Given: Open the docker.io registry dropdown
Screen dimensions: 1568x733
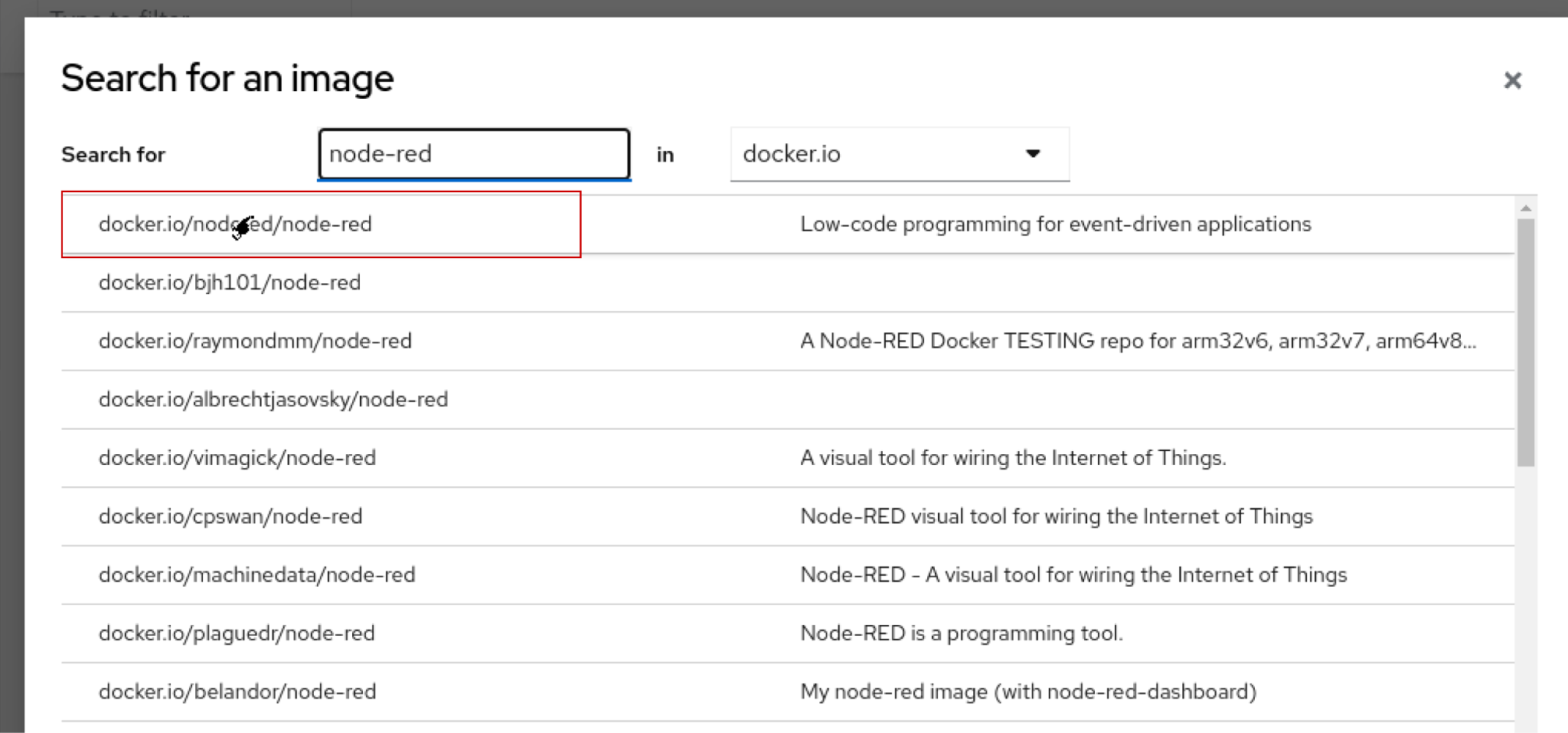Looking at the screenshot, I should tap(899, 154).
